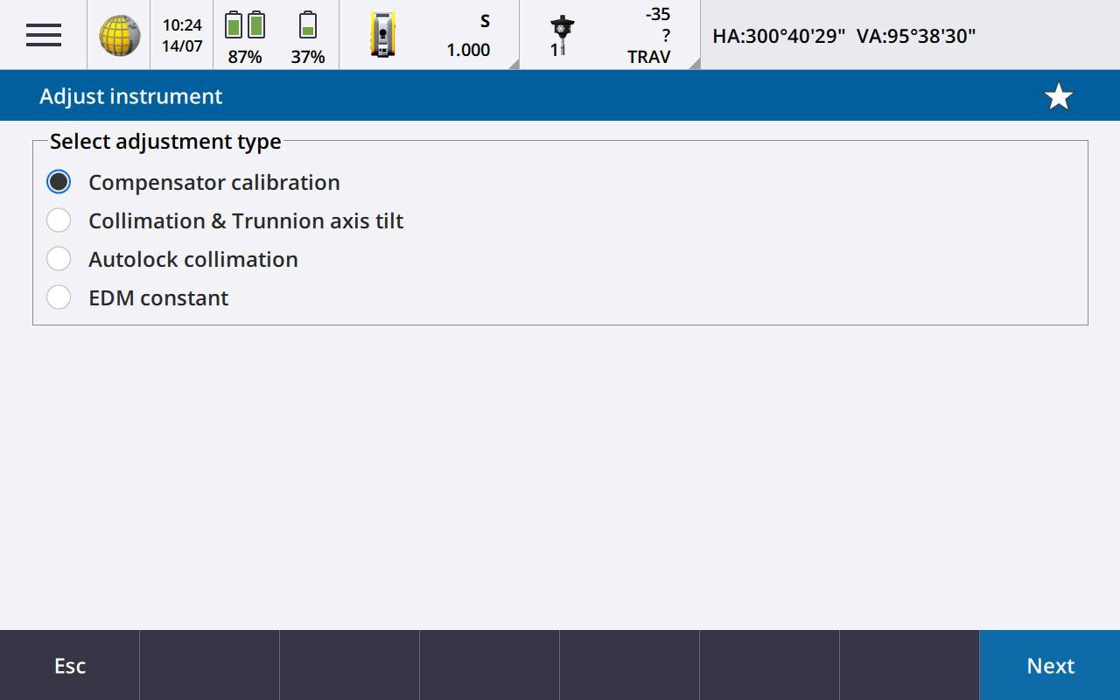
Task: Open the map via globe icon
Action: (119, 35)
